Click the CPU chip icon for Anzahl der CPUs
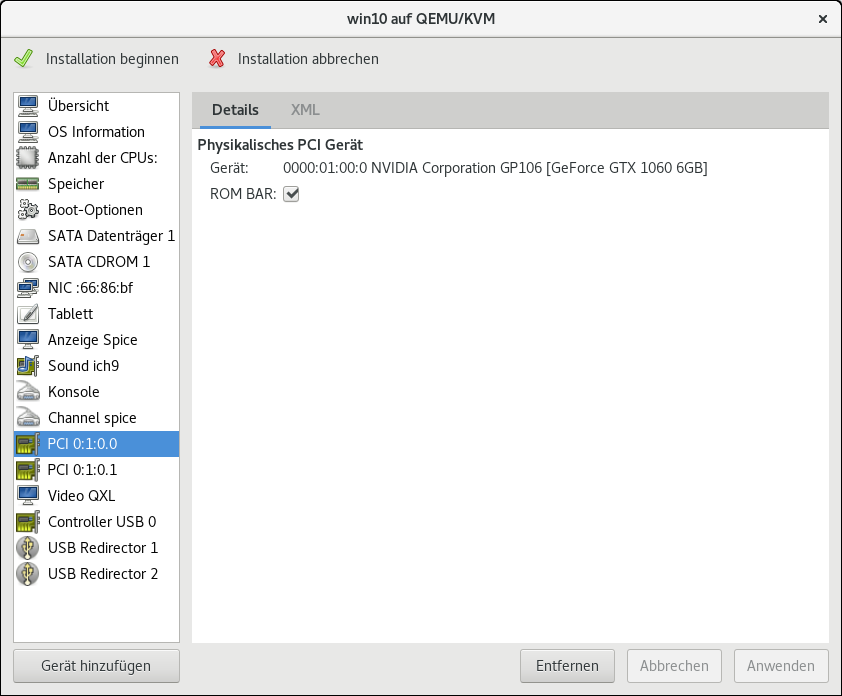This screenshot has height=696, width=842. pyautogui.click(x=28, y=158)
